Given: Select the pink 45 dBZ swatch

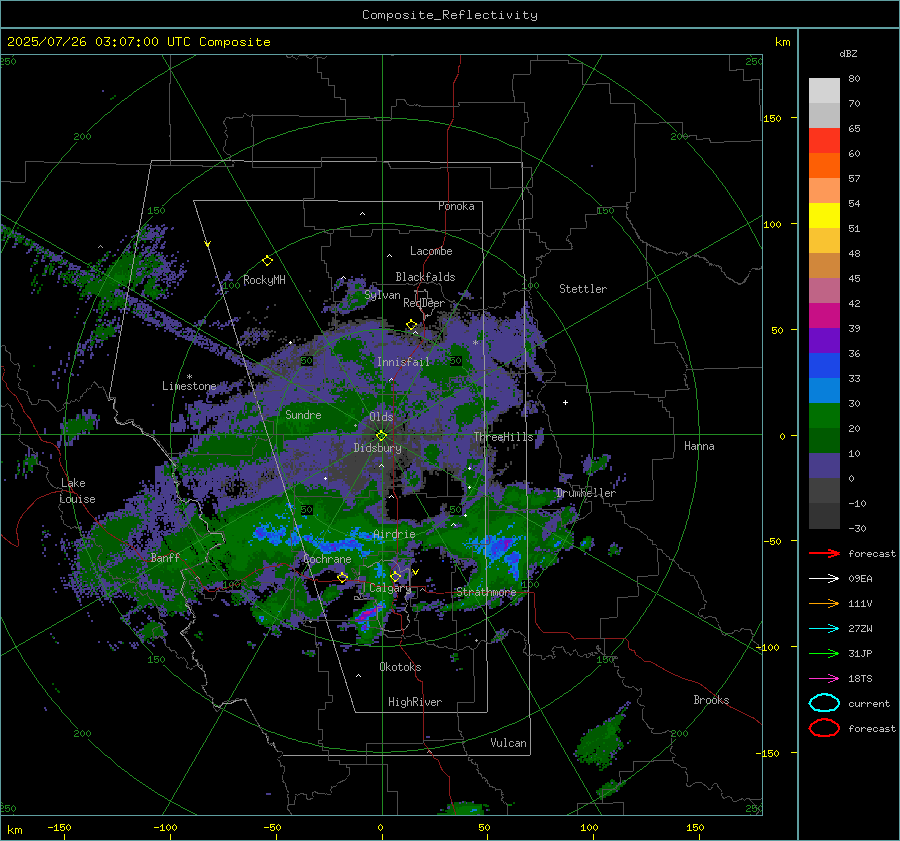Looking at the screenshot, I should pos(824,290).
